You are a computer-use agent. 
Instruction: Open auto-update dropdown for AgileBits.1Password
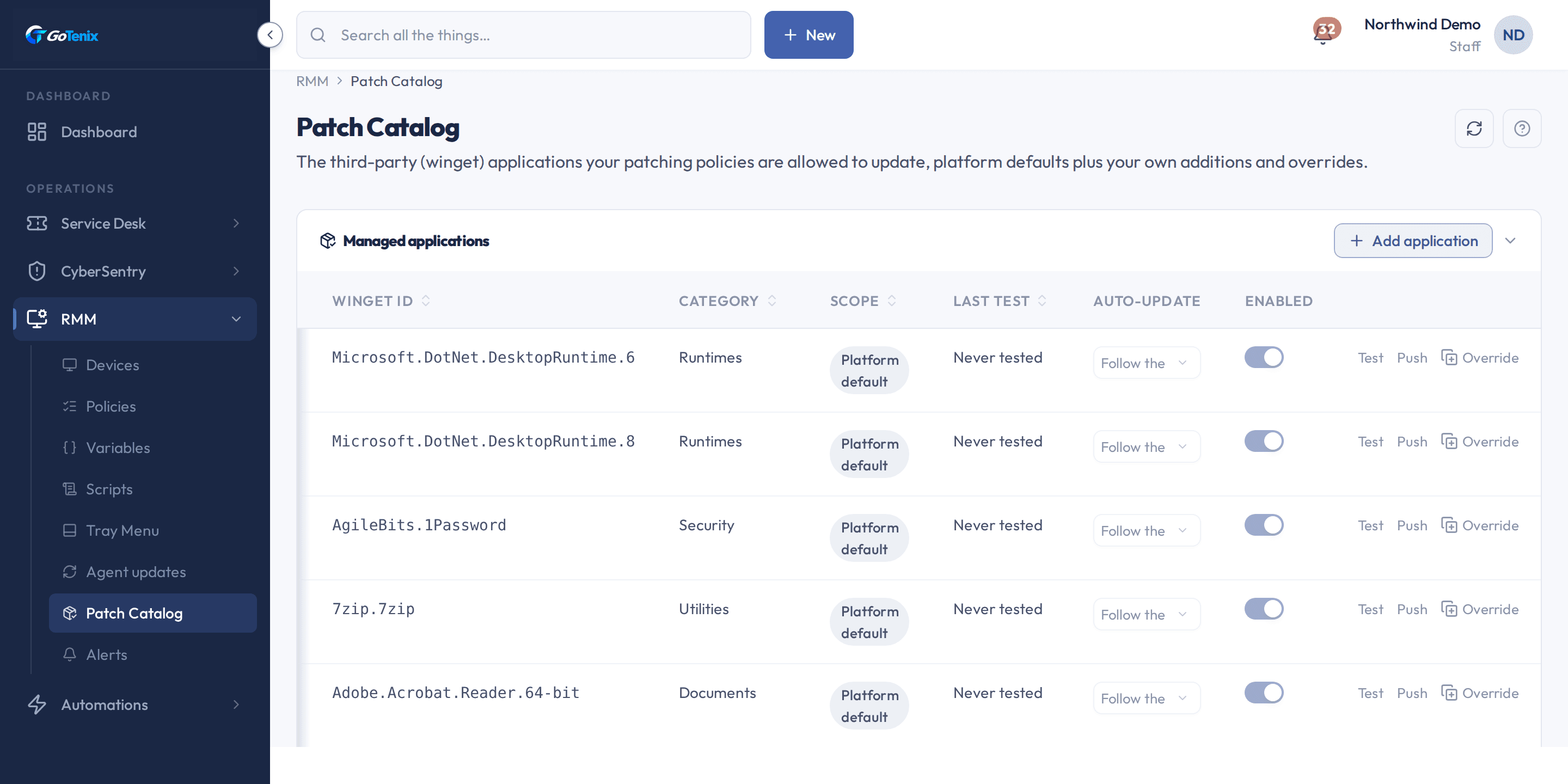(1146, 530)
